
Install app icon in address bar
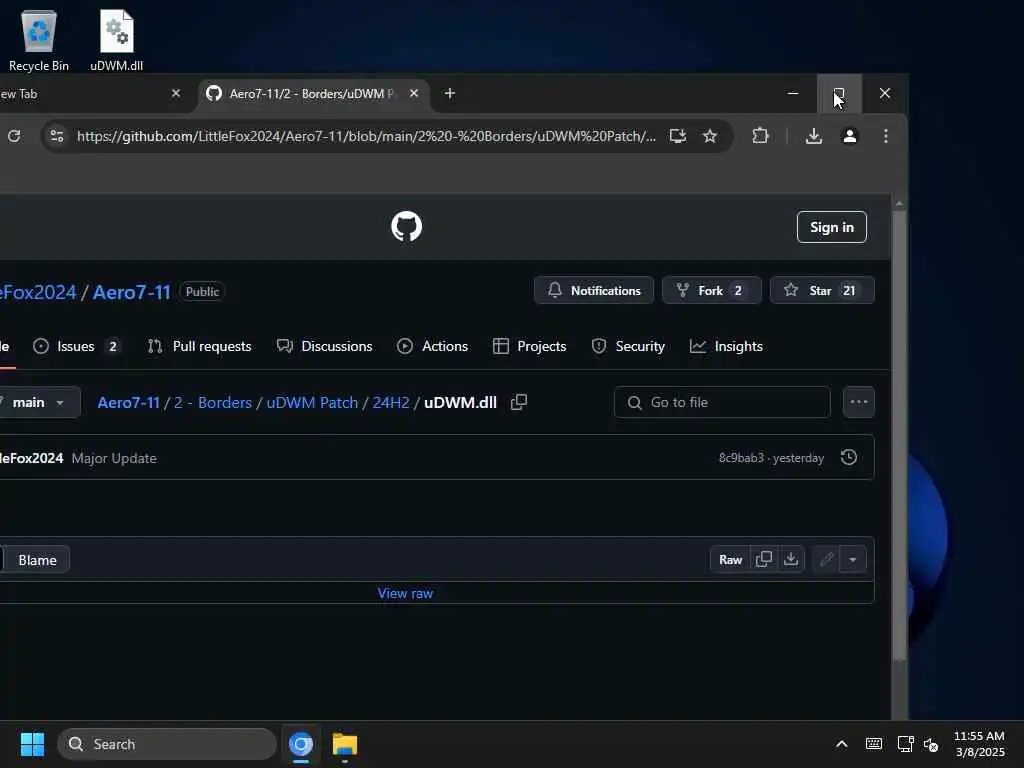click(678, 136)
